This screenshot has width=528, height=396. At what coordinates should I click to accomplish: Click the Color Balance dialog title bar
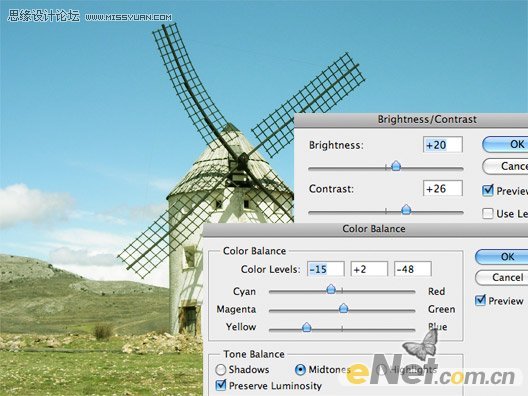tap(365, 229)
